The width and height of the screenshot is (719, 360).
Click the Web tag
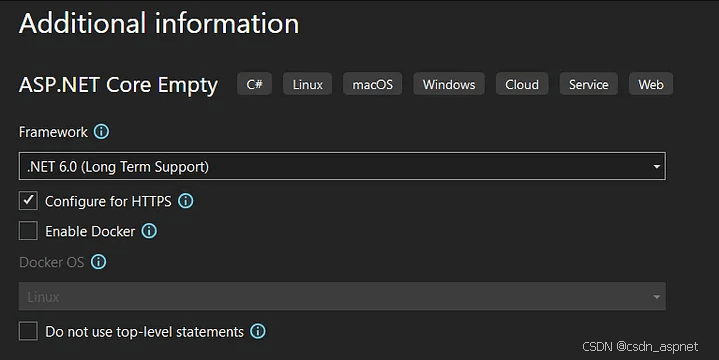(651, 84)
